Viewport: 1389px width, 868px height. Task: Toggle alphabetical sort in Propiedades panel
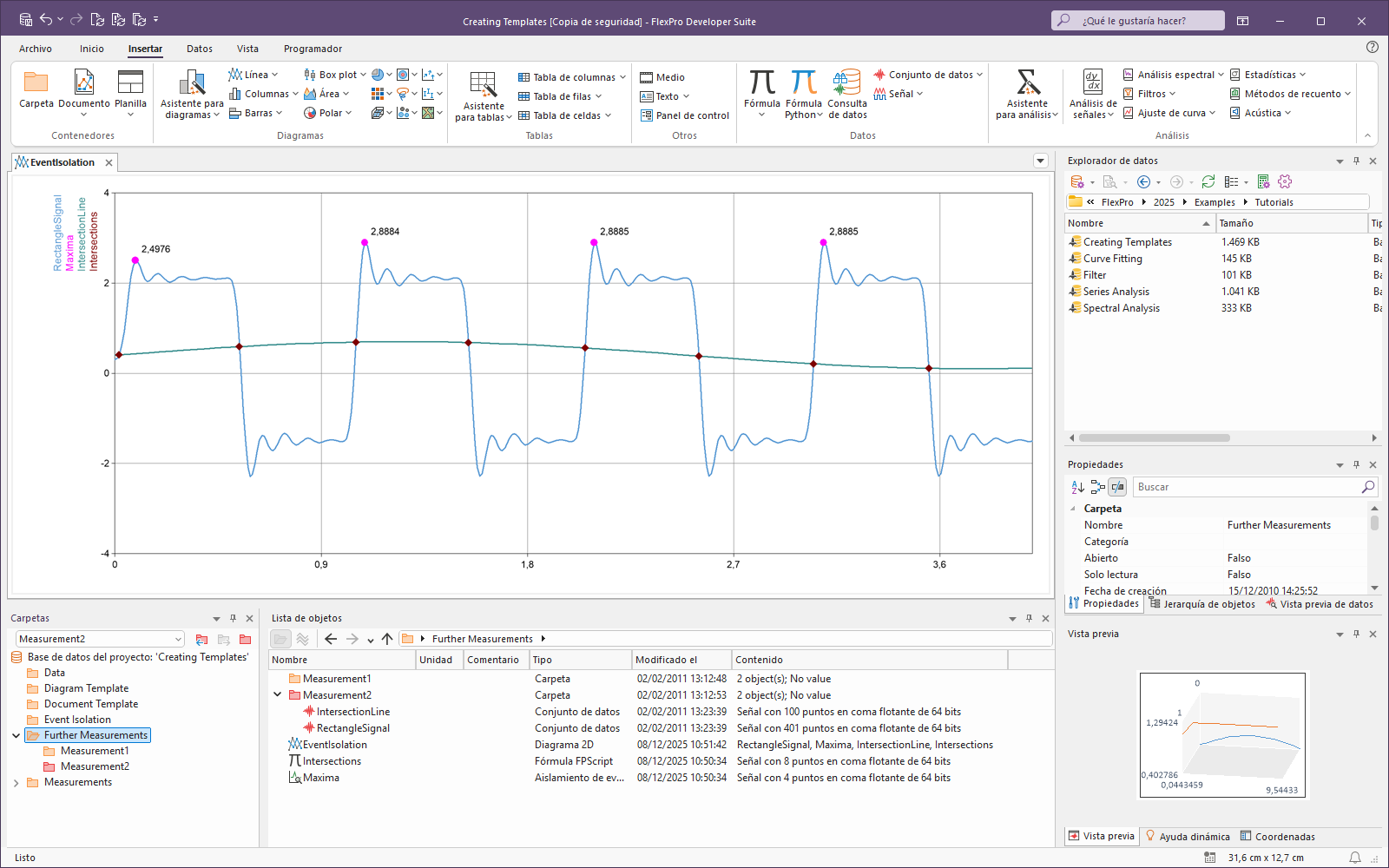coord(1077,487)
